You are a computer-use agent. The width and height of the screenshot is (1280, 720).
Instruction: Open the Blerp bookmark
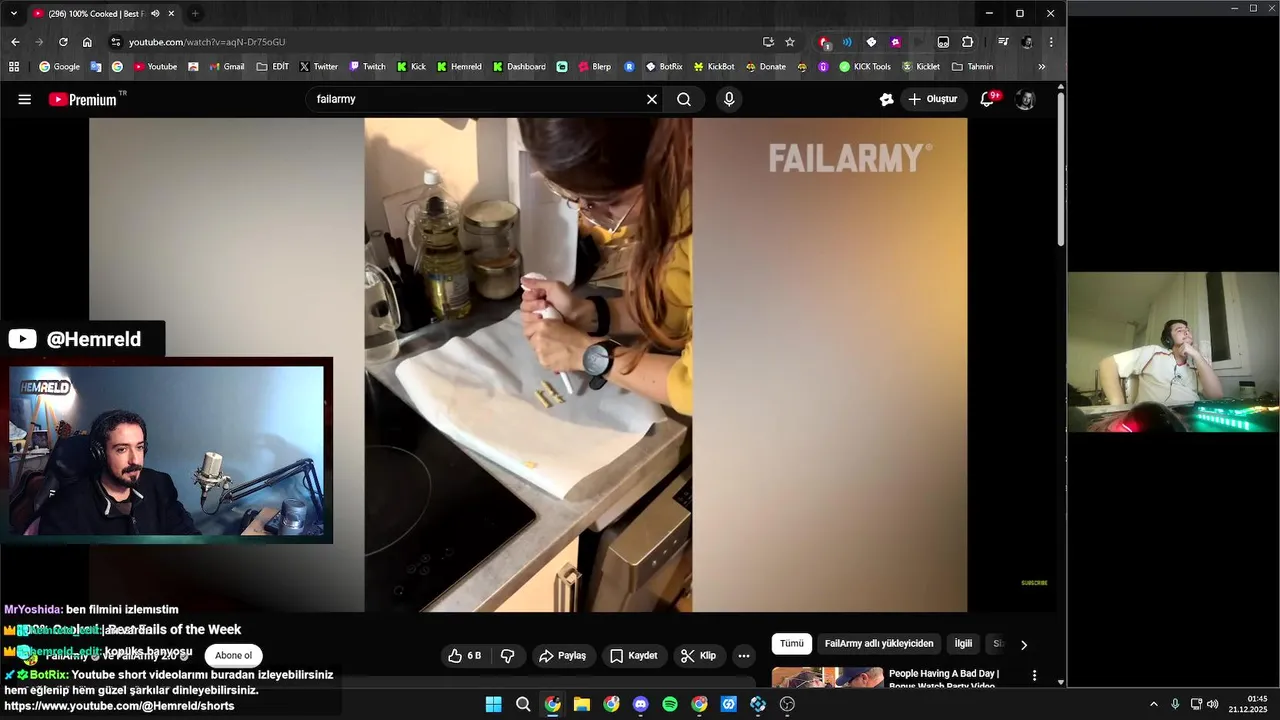tap(595, 67)
